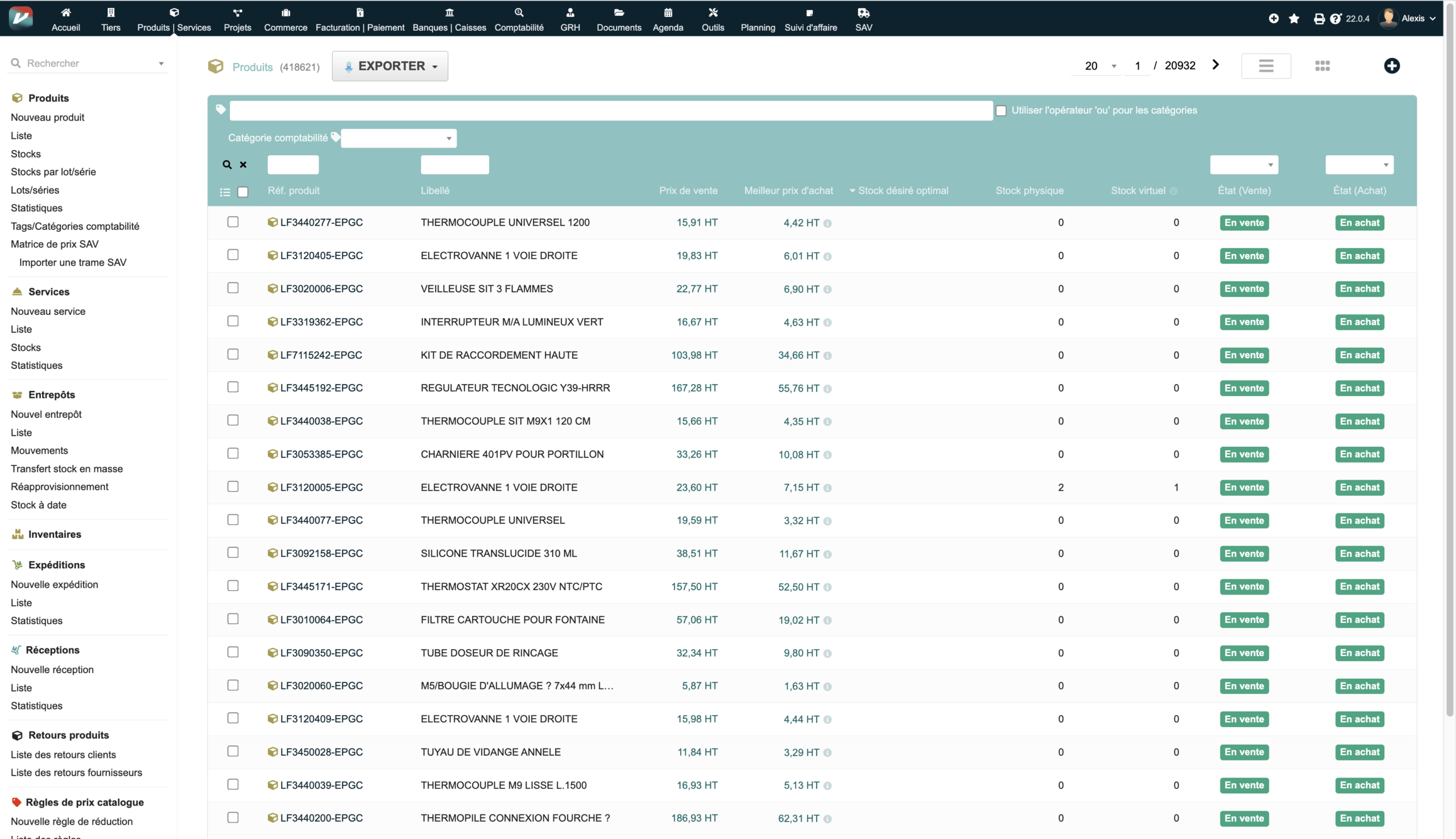The height and width of the screenshot is (839, 1456).
Task: Open the Agenda top menu
Action: tap(668, 18)
